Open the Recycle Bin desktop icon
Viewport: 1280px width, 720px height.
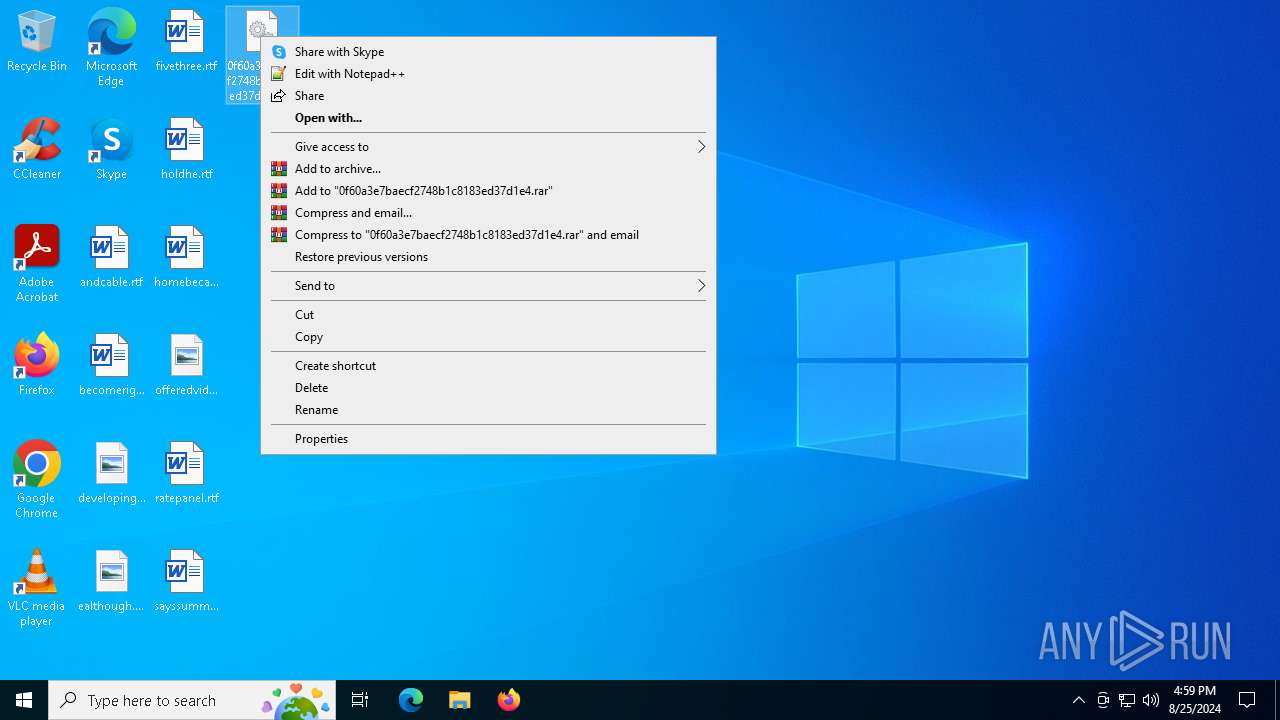pyautogui.click(x=37, y=42)
